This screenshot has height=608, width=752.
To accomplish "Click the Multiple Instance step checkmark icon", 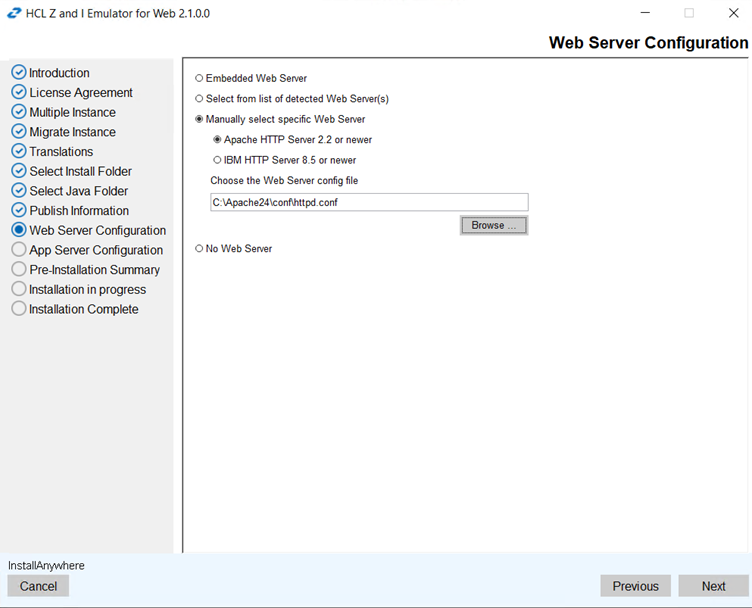I will (x=19, y=112).
